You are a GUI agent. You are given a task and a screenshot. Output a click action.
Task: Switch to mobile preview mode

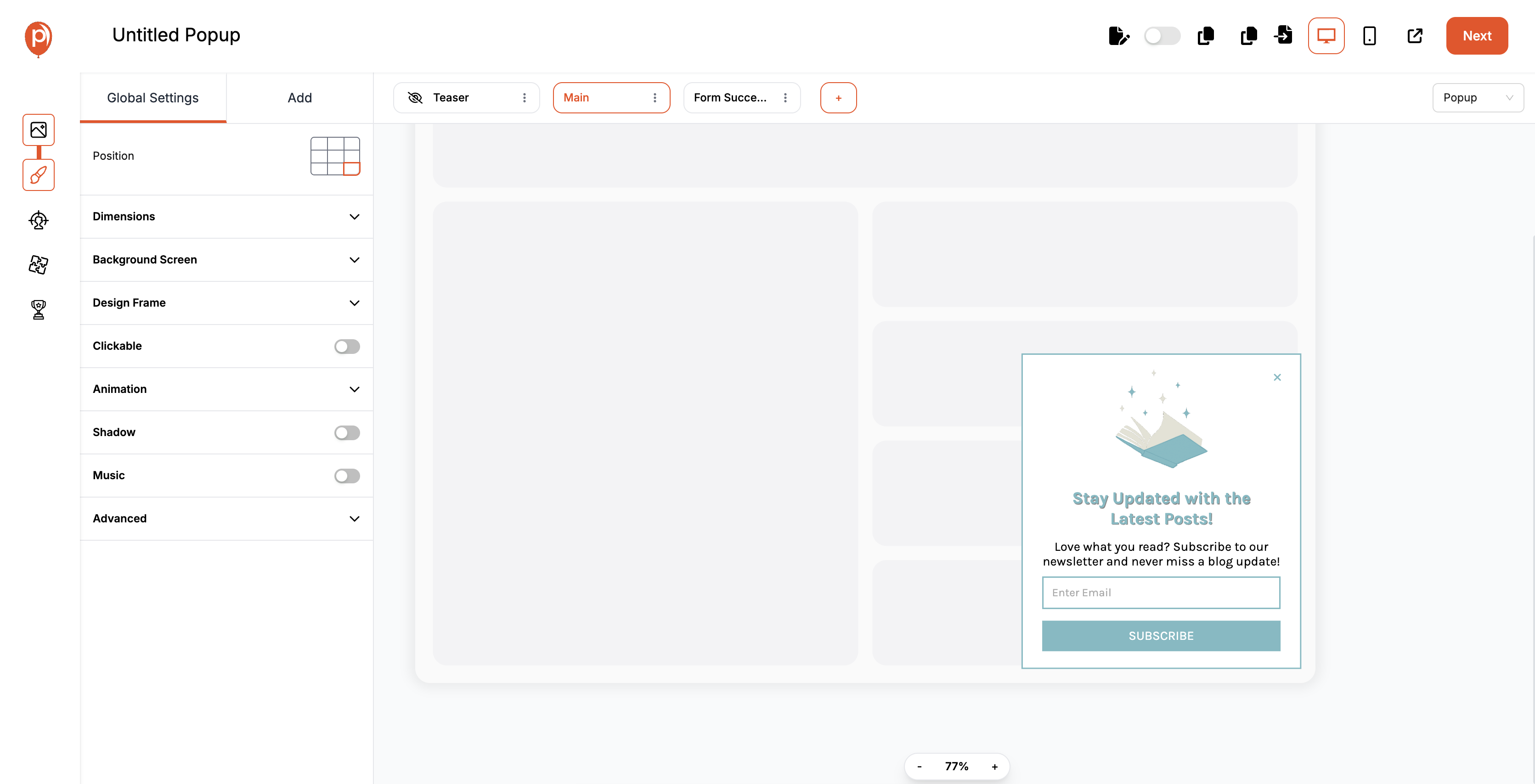click(1369, 36)
